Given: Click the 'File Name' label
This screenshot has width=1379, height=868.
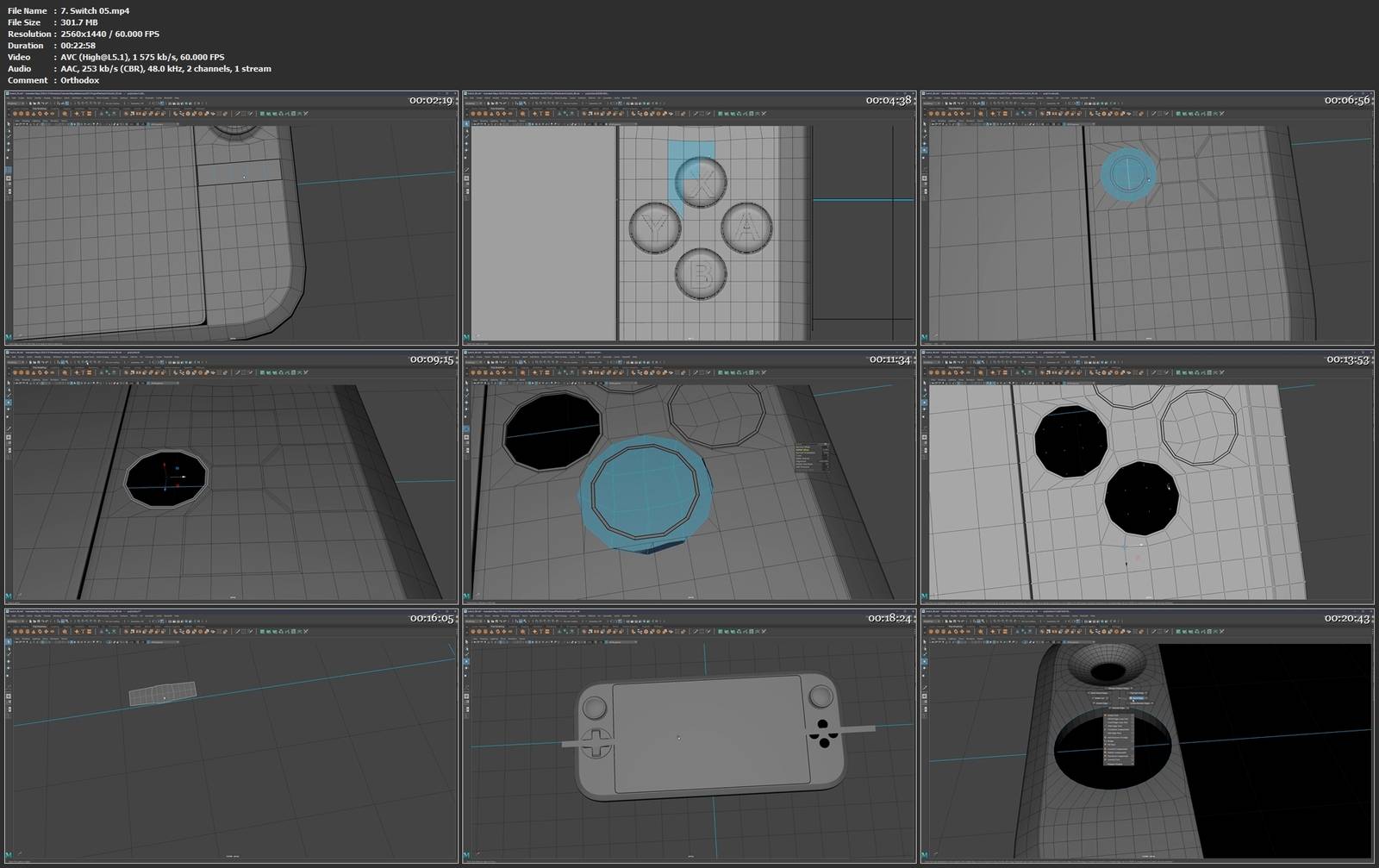Looking at the screenshot, I should [28, 10].
